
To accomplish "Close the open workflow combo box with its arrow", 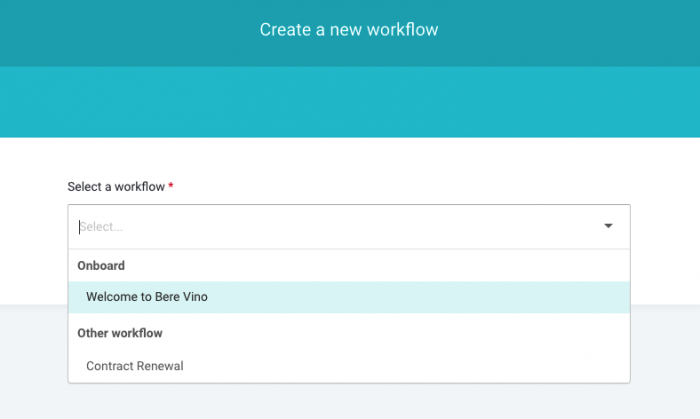I will [x=608, y=226].
